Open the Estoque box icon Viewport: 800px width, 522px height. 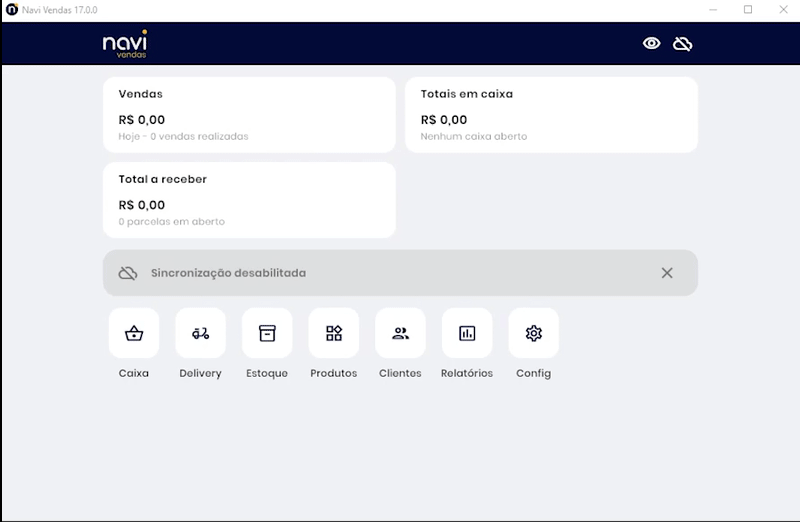(x=267, y=333)
